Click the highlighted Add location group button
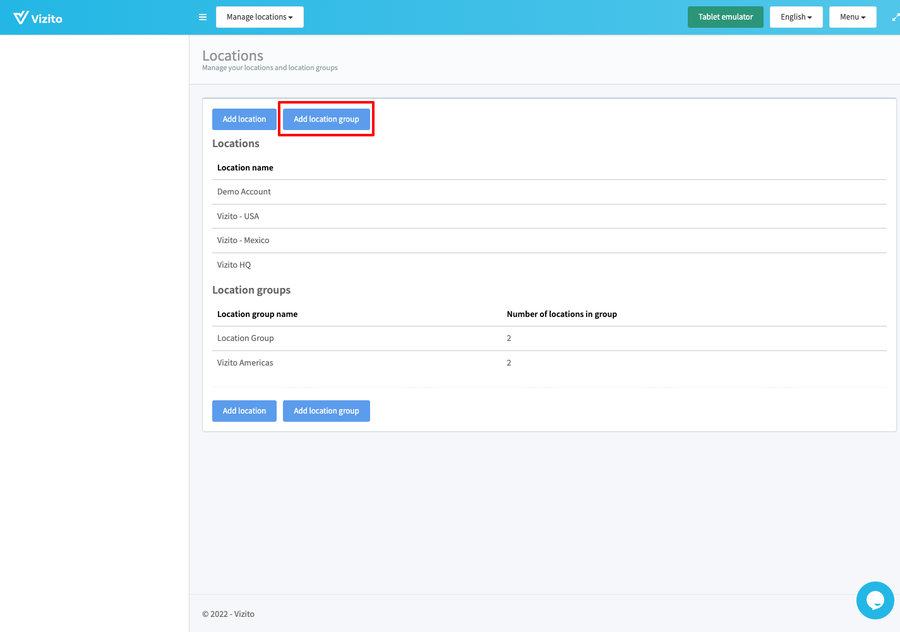 (x=326, y=118)
